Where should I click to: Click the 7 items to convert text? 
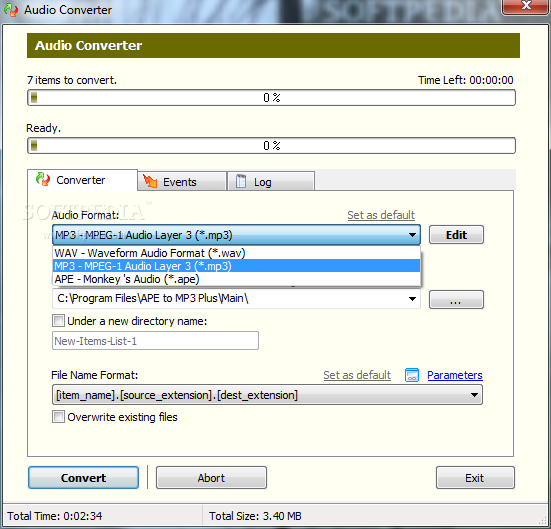[x=72, y=80]
